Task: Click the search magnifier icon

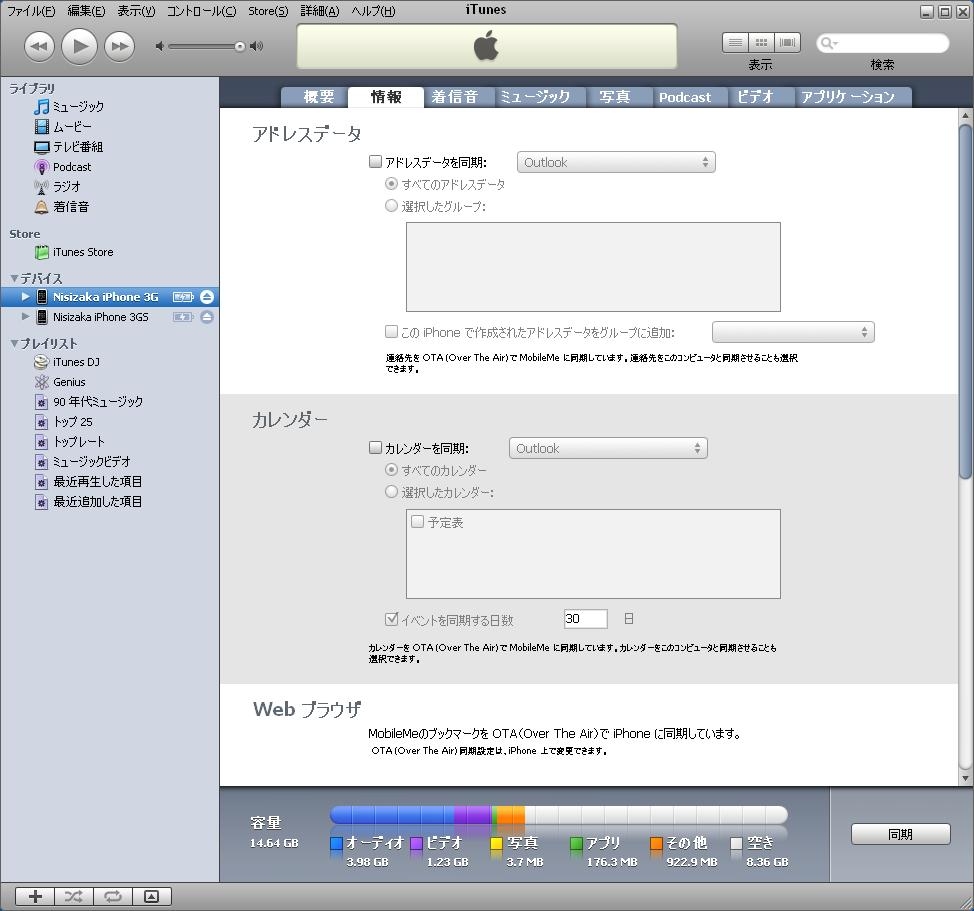Action: coord(828,43)
